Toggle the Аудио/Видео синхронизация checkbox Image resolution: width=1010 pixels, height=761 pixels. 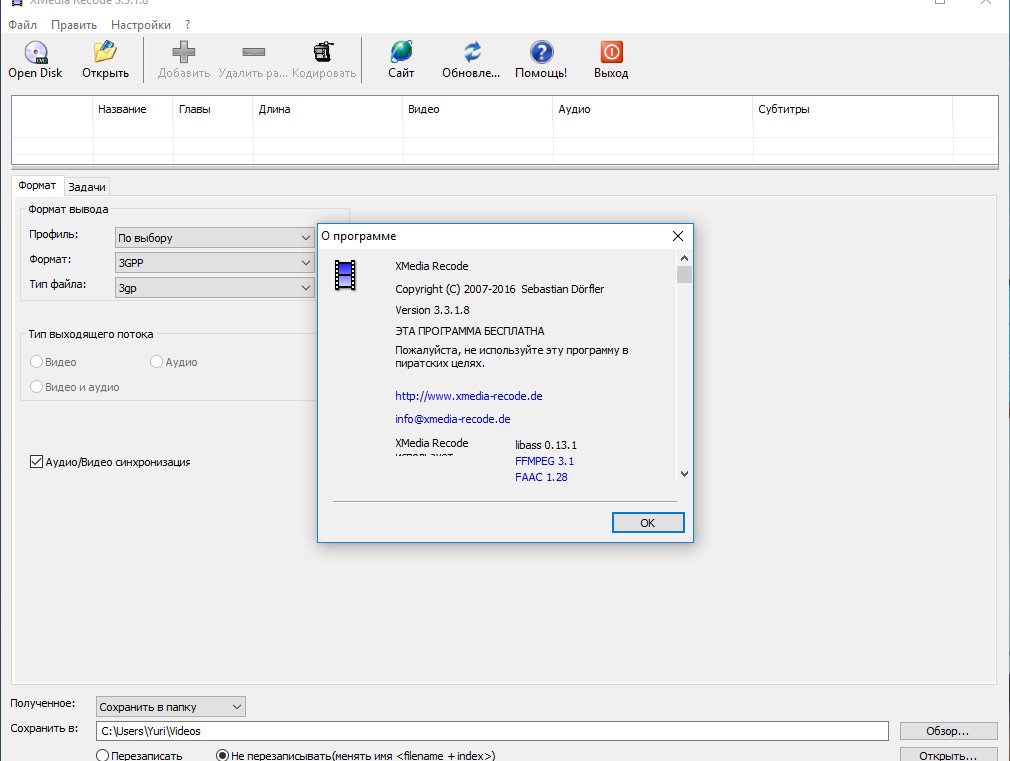(37, 461)
